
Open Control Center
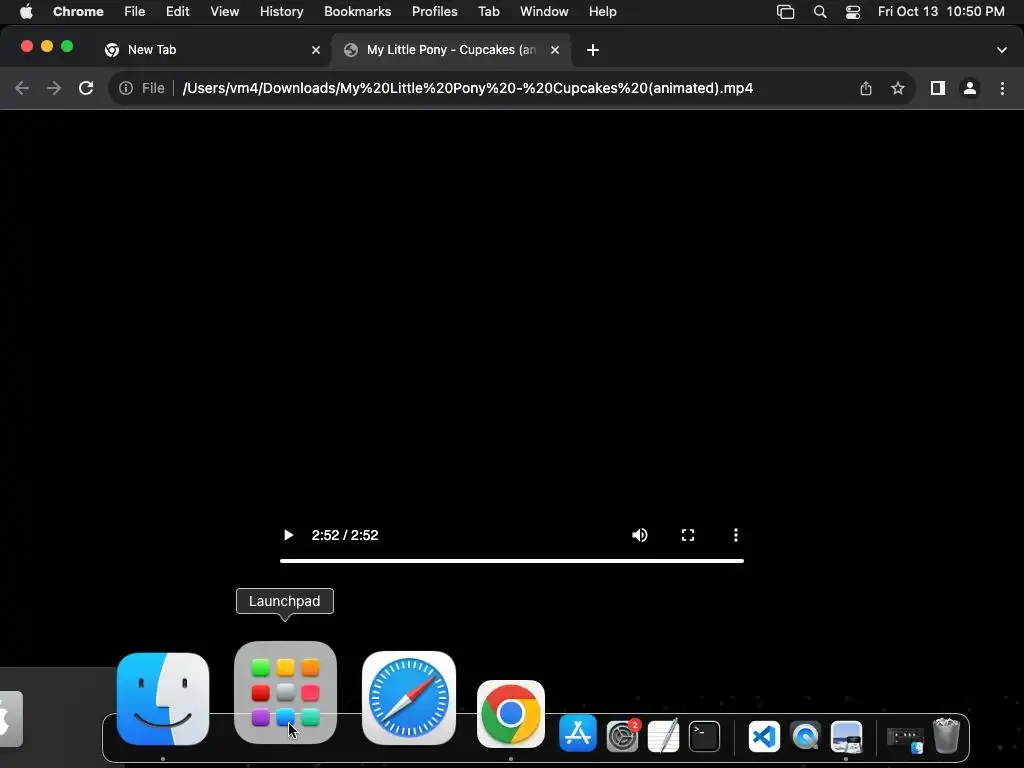(x=853, y=12)
